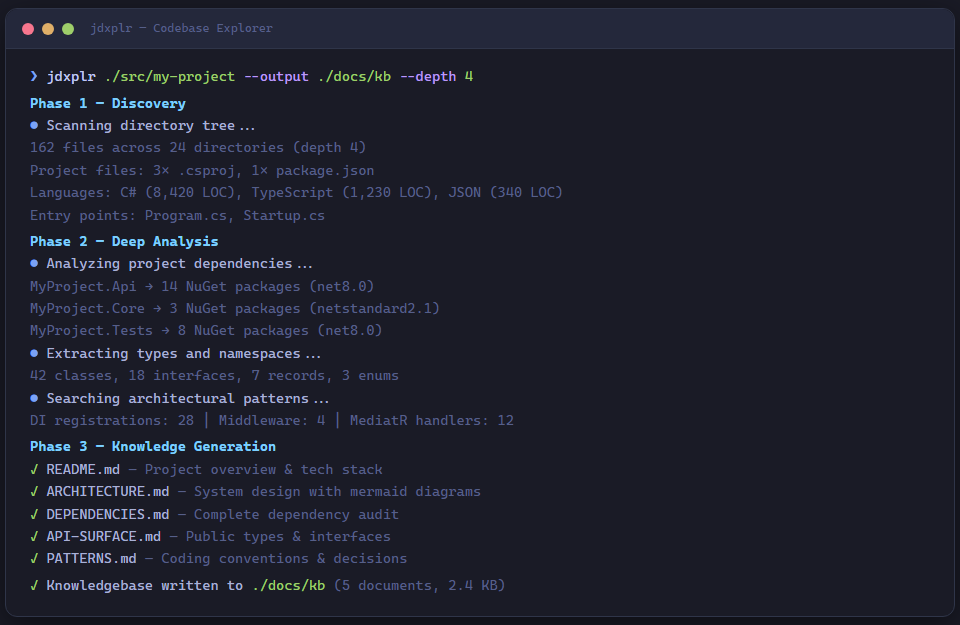This screenshot has height=625, width=960.
Task: Click the bullet beside Scanning directory tree
Action: 34,126
